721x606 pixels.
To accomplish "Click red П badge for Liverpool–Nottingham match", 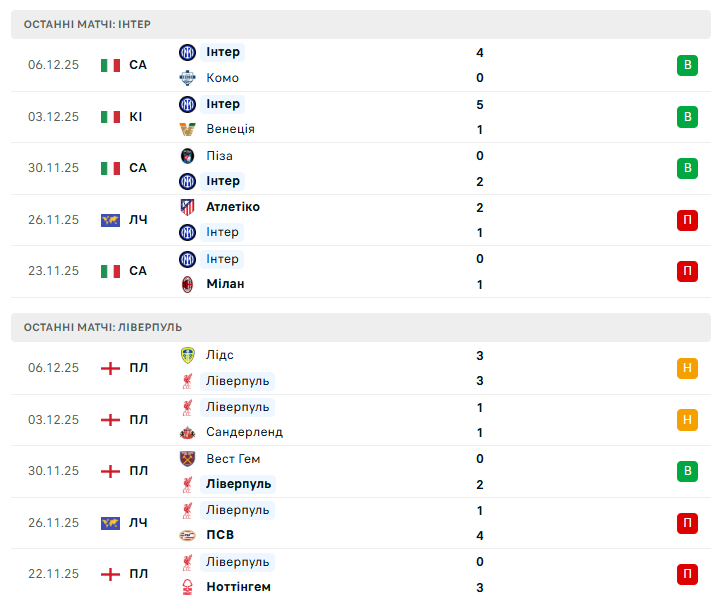I will (687, 574).
